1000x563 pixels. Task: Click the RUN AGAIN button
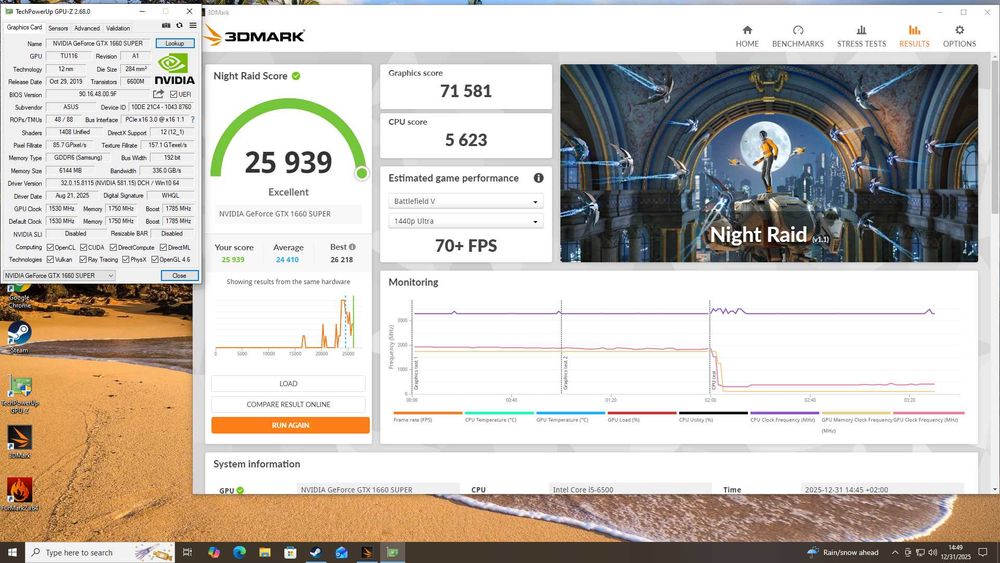click(290, 425)
